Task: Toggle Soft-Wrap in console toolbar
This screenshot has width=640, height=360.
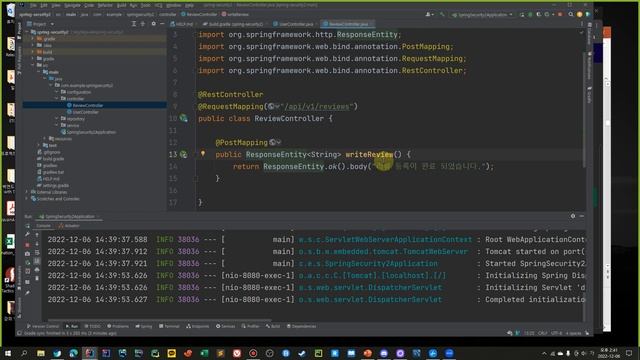Action: [x=37, y=253]
